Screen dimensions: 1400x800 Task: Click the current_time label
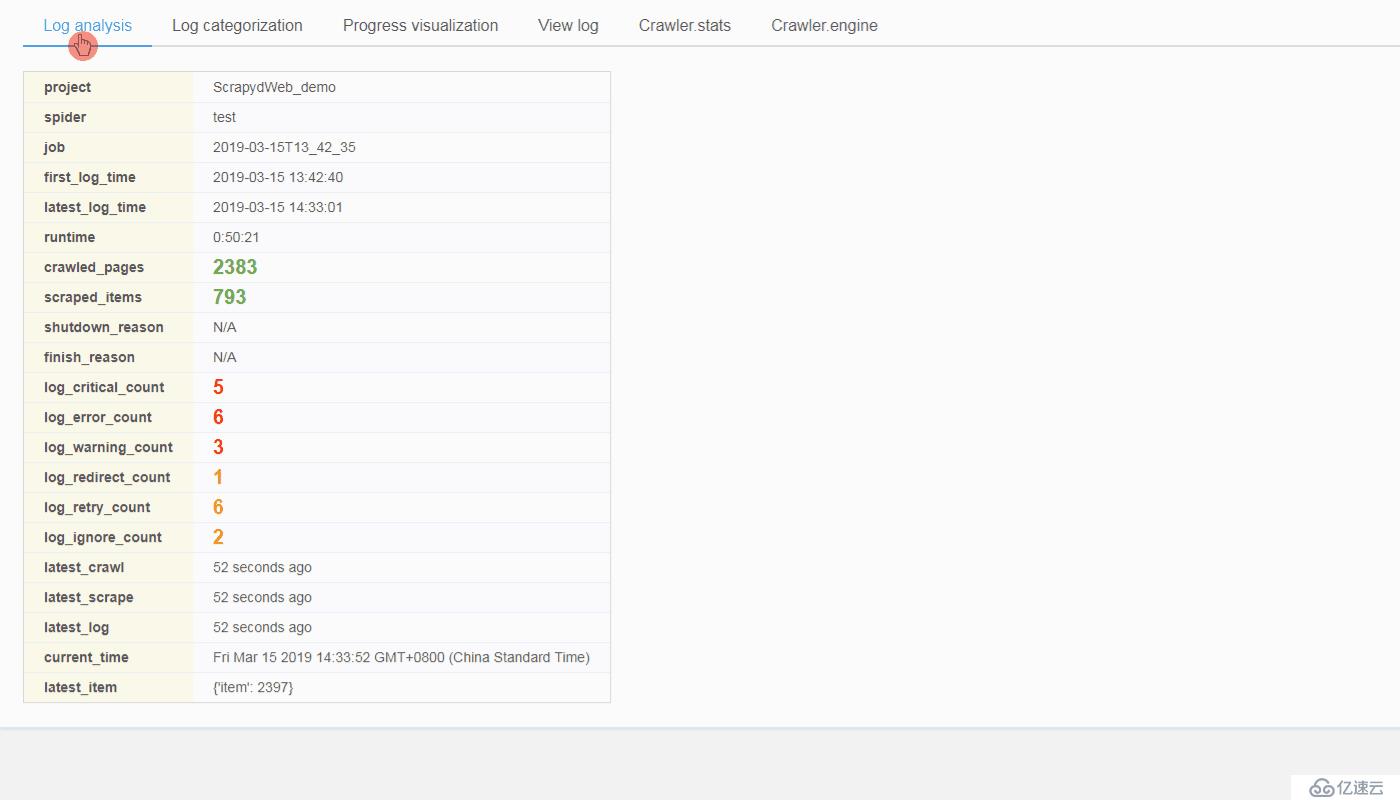click(x=86, y=657)
